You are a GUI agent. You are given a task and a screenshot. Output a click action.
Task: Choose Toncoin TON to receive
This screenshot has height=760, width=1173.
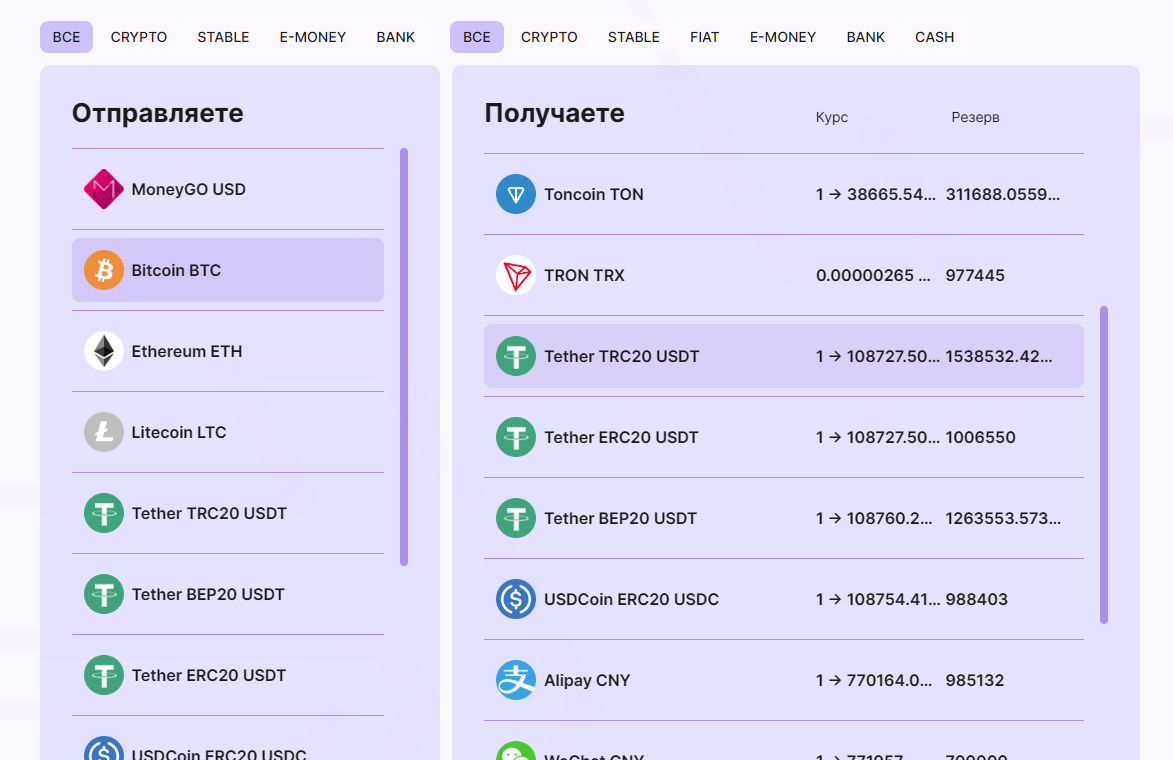pyautogui.click(x=784, y=194)
